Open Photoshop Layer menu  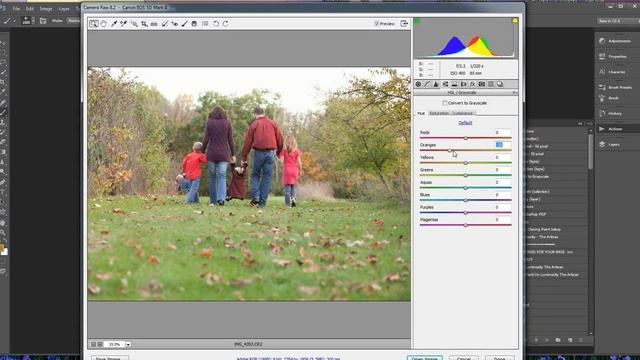pyautogui.click(x=64, y=9)
